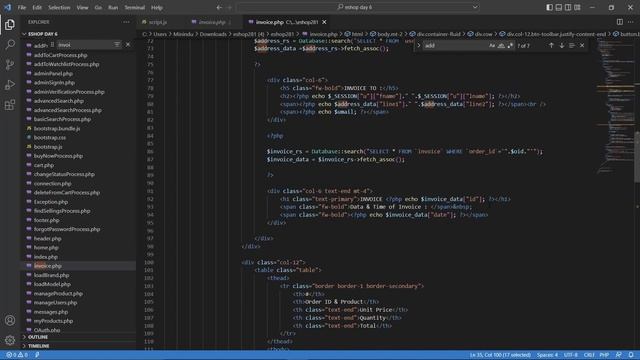Open the Manage gear icon
The width and height of the screenshot is (640, 360).
tap(10, 340)
